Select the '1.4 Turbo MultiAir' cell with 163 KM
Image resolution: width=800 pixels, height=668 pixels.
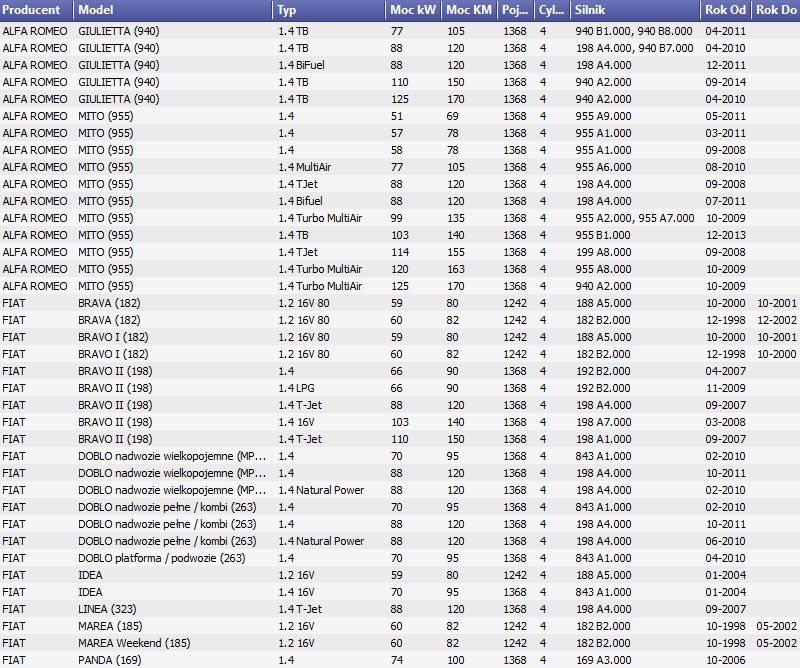coord(320,269)
